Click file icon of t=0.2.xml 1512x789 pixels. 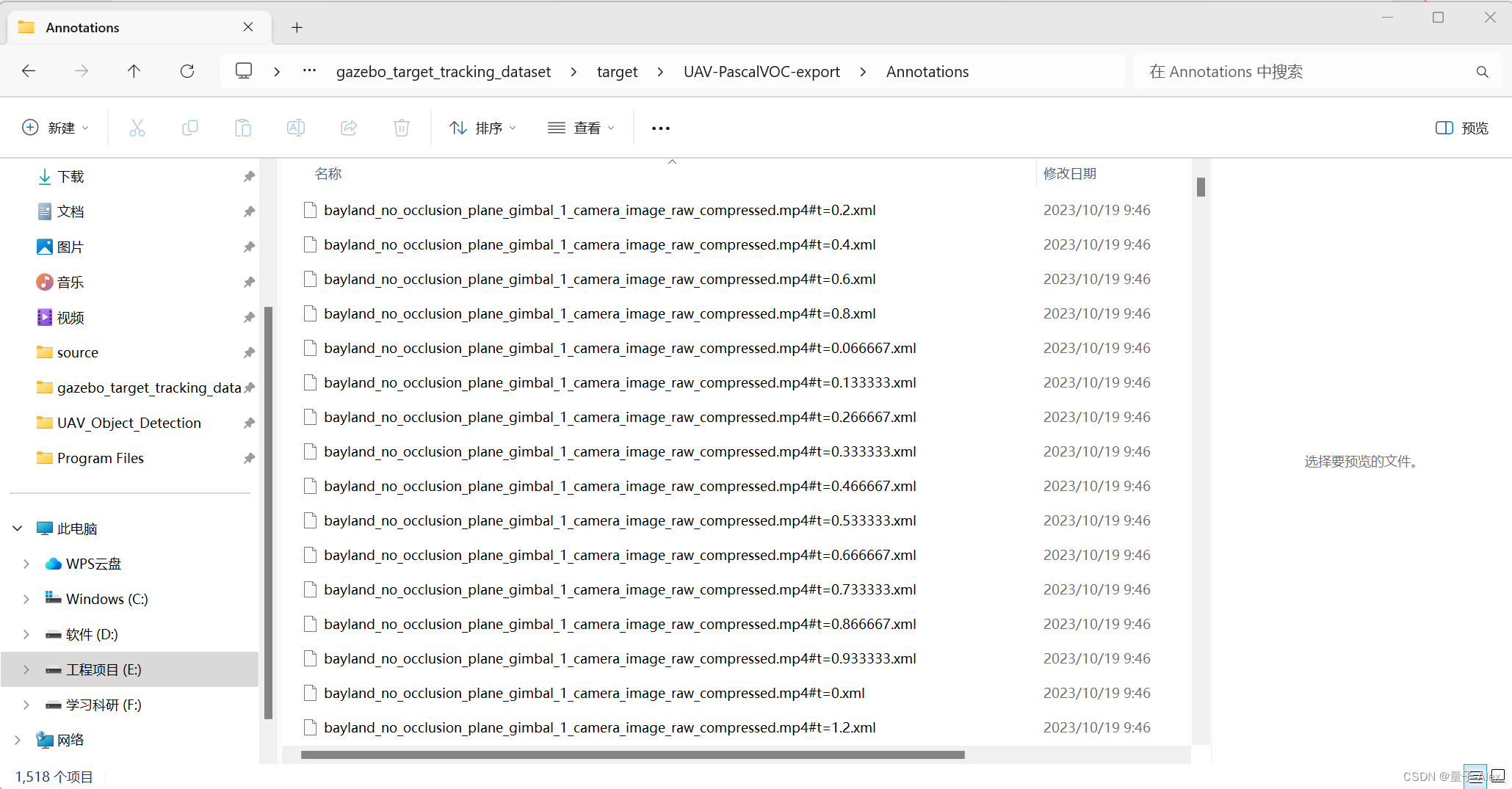tap(310, 210)
